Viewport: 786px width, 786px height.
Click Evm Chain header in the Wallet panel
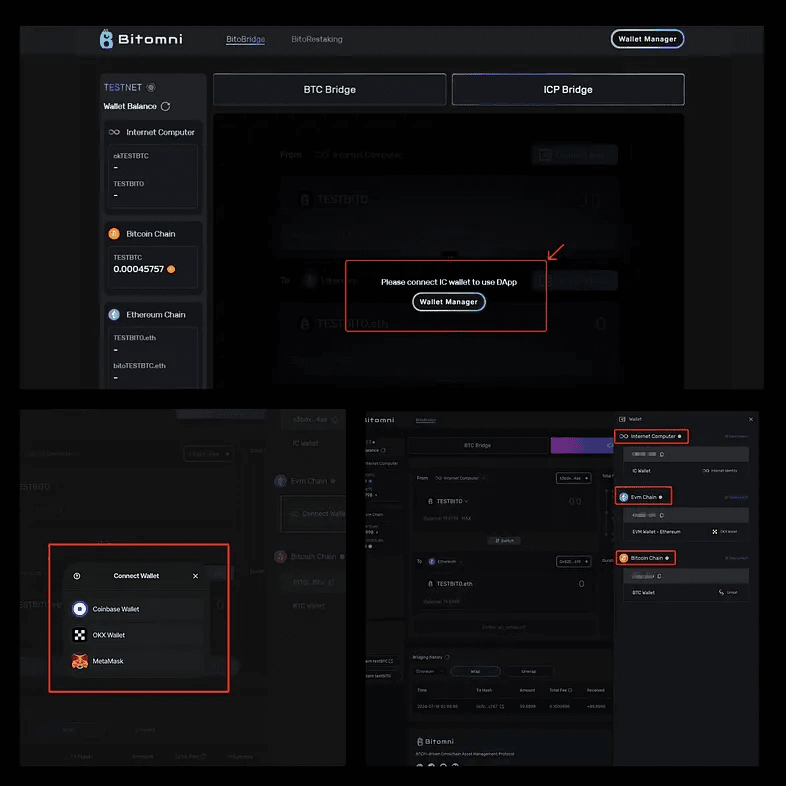643,497
